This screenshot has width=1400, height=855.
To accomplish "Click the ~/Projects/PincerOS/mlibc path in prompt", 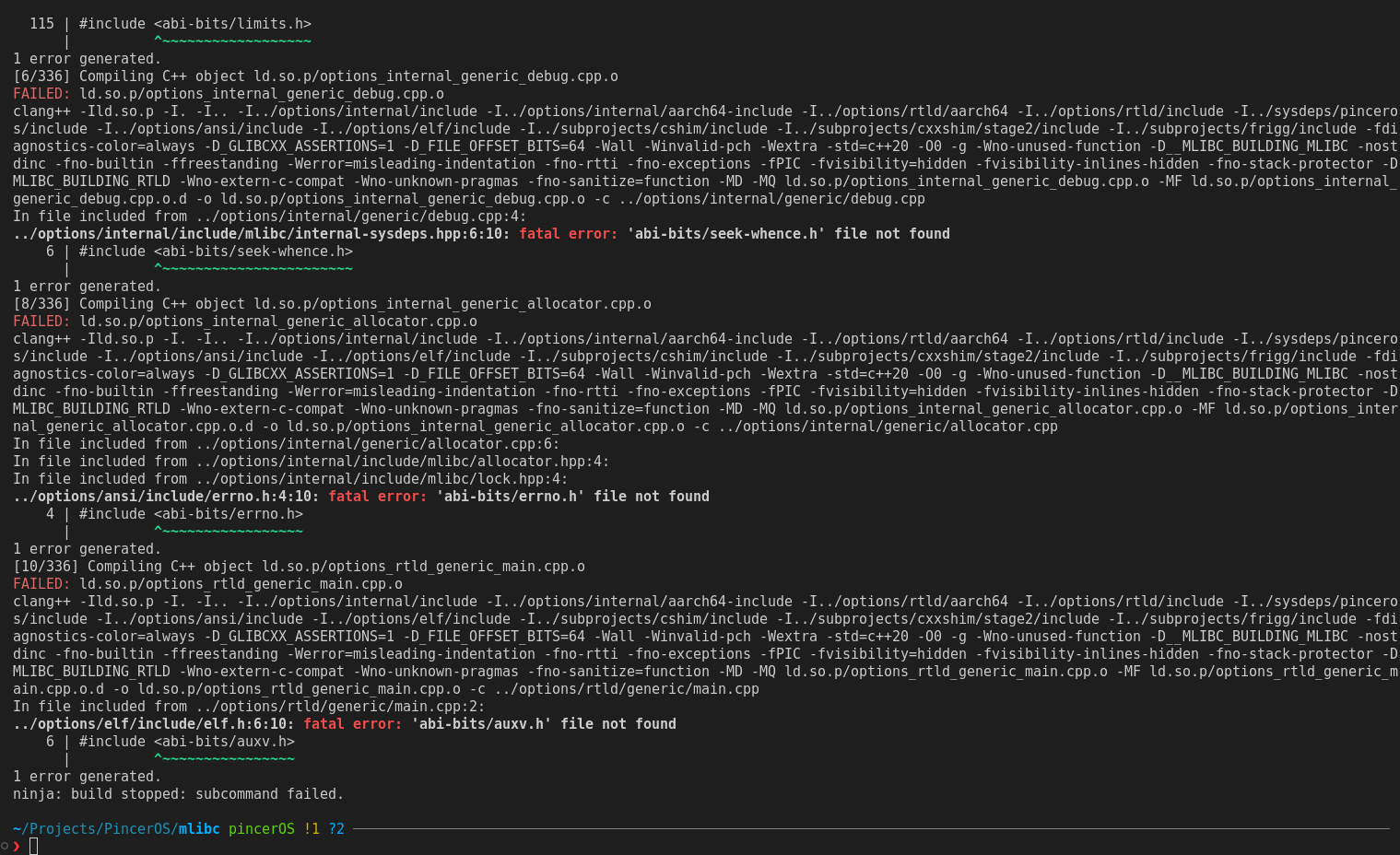I will [116, 828].
